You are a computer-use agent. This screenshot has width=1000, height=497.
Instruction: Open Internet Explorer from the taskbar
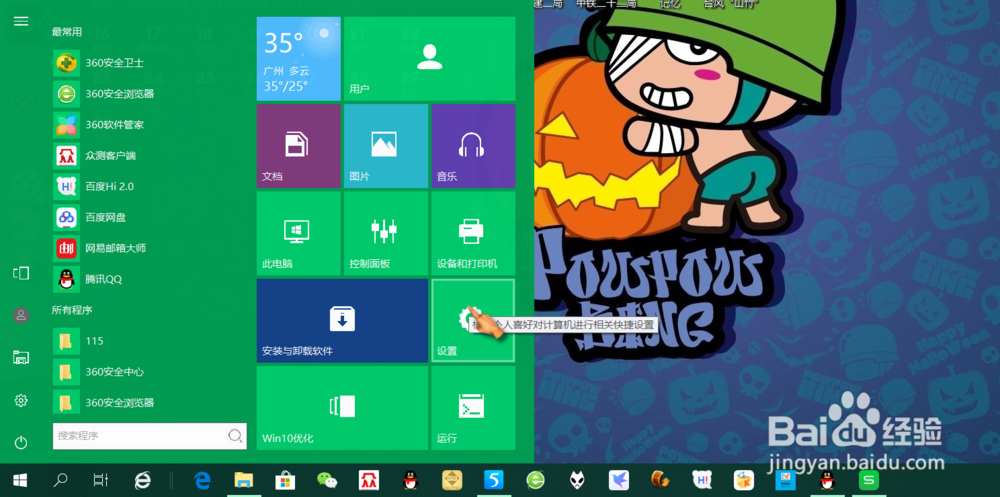tap(143, 480)
